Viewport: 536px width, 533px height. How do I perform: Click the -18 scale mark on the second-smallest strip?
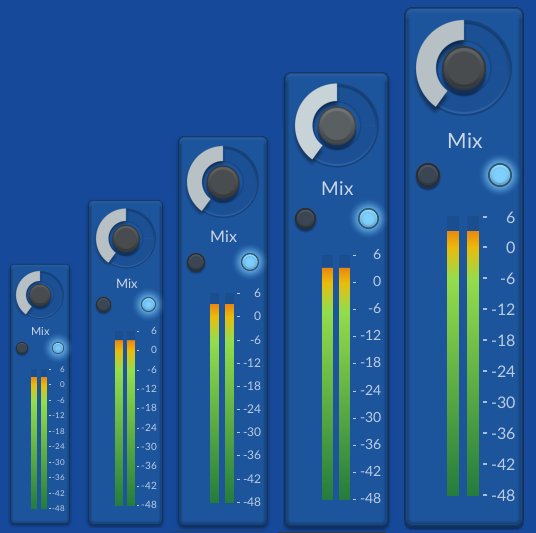(149, 408)
